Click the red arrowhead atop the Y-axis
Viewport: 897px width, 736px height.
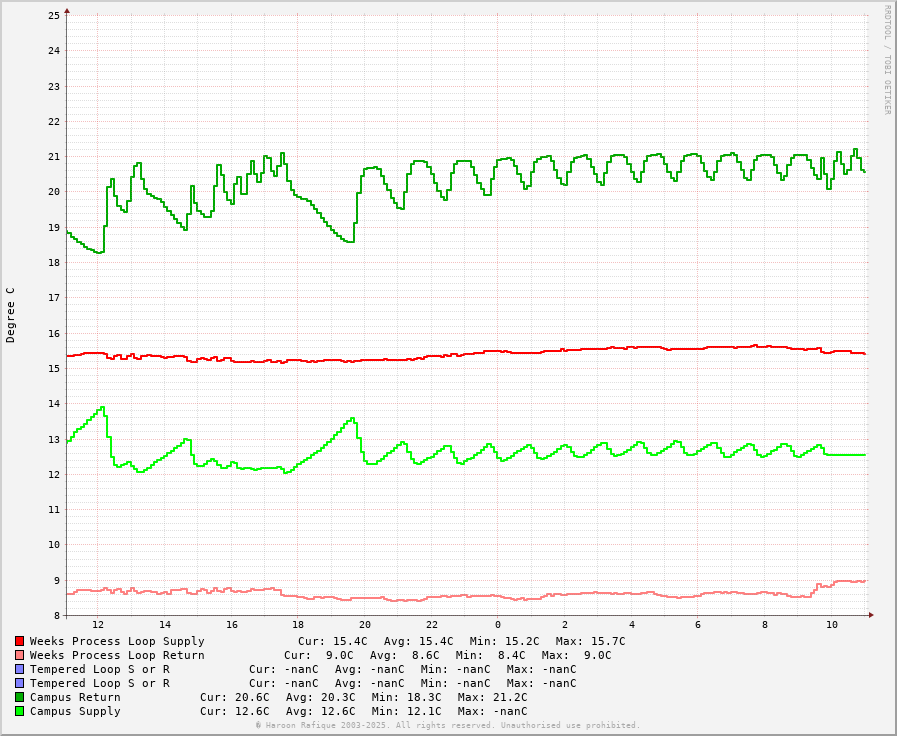pos(67,11)
